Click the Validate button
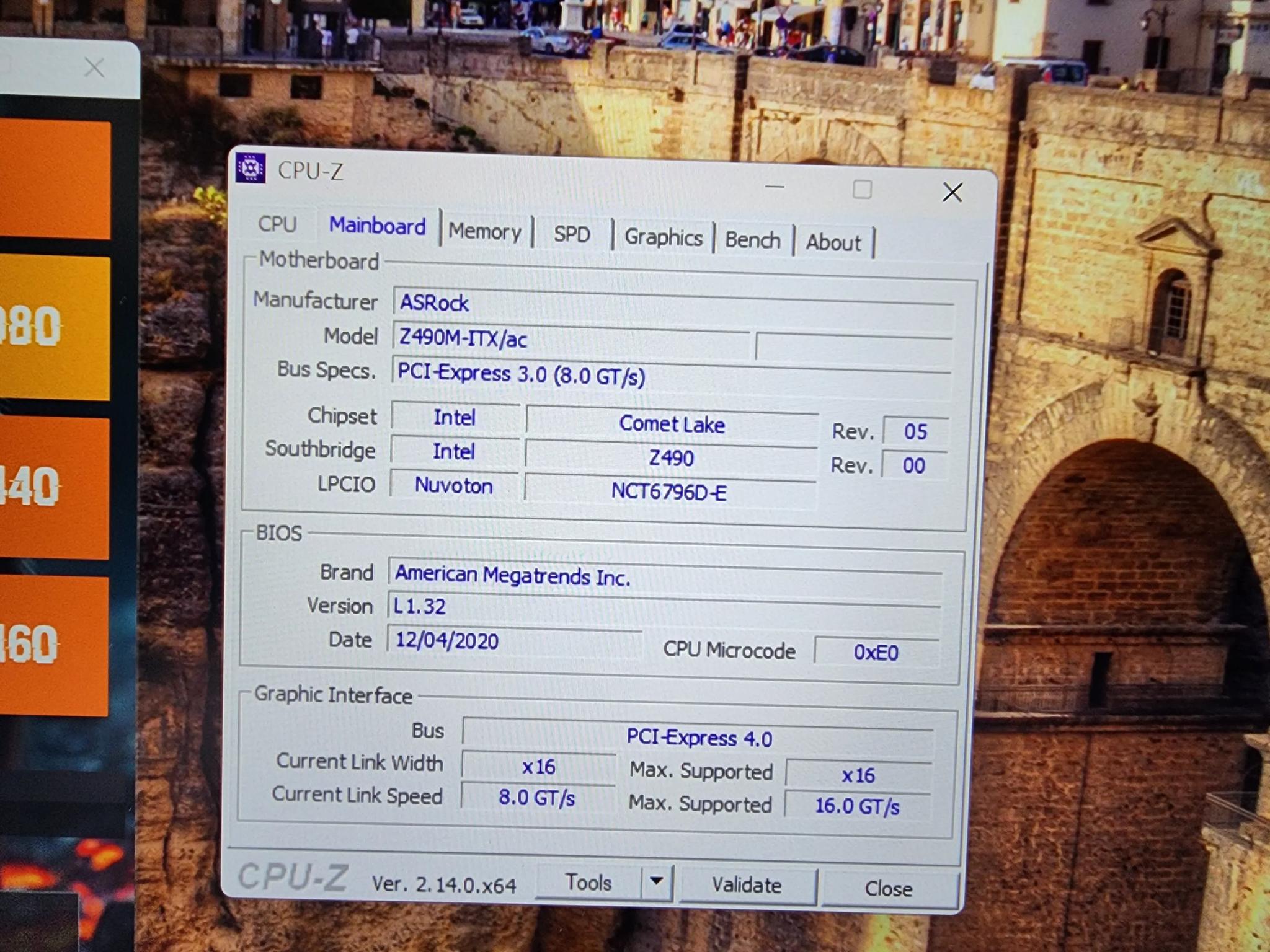 coord(747,885)
